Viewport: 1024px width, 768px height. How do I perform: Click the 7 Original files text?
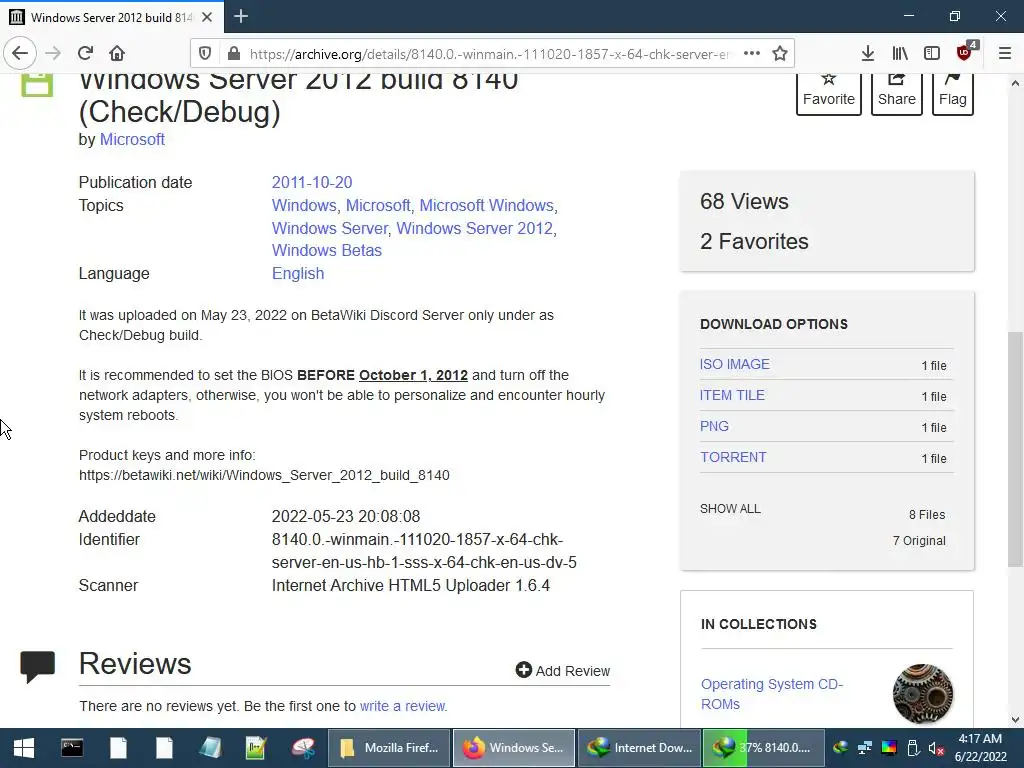[x=919, y=541]
